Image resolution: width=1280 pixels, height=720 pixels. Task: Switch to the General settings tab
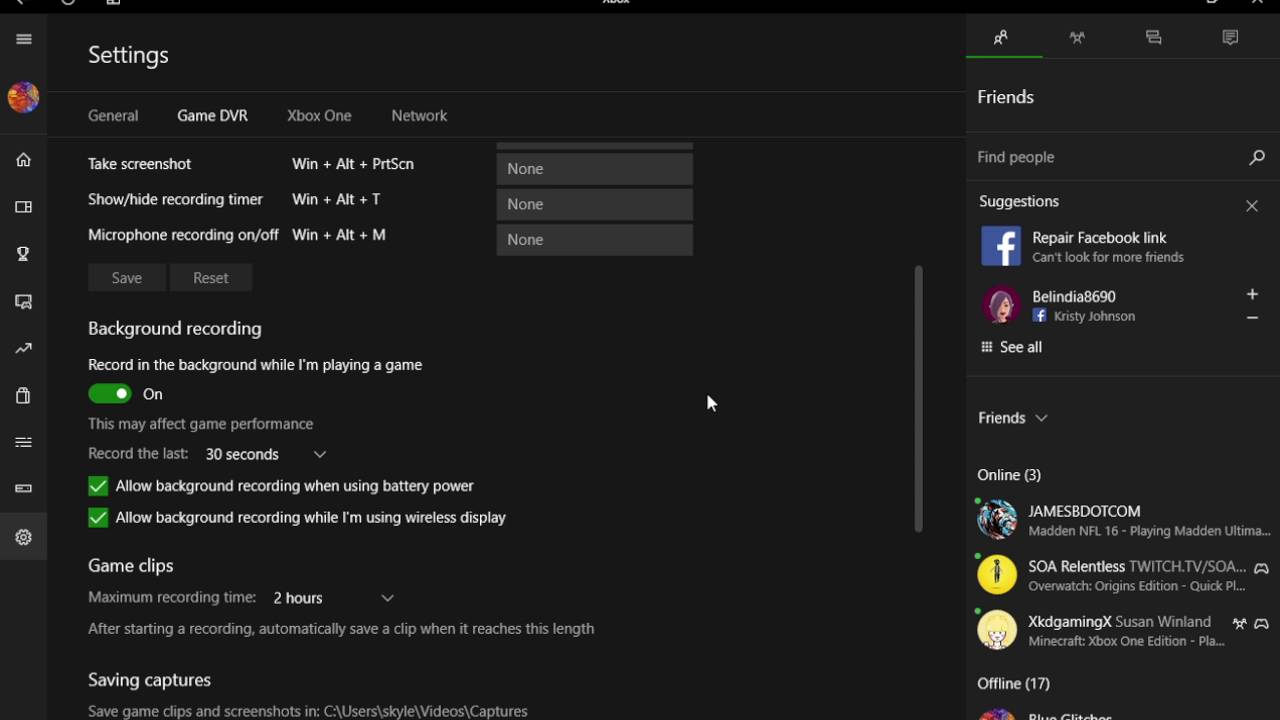[x=113, y=116]
